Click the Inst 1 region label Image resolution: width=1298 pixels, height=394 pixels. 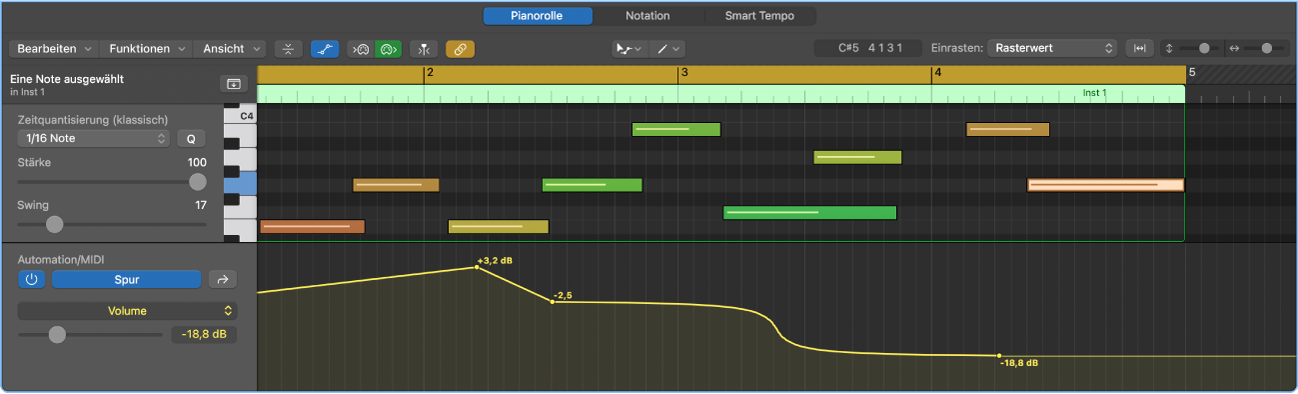(x=1095, y=93)
